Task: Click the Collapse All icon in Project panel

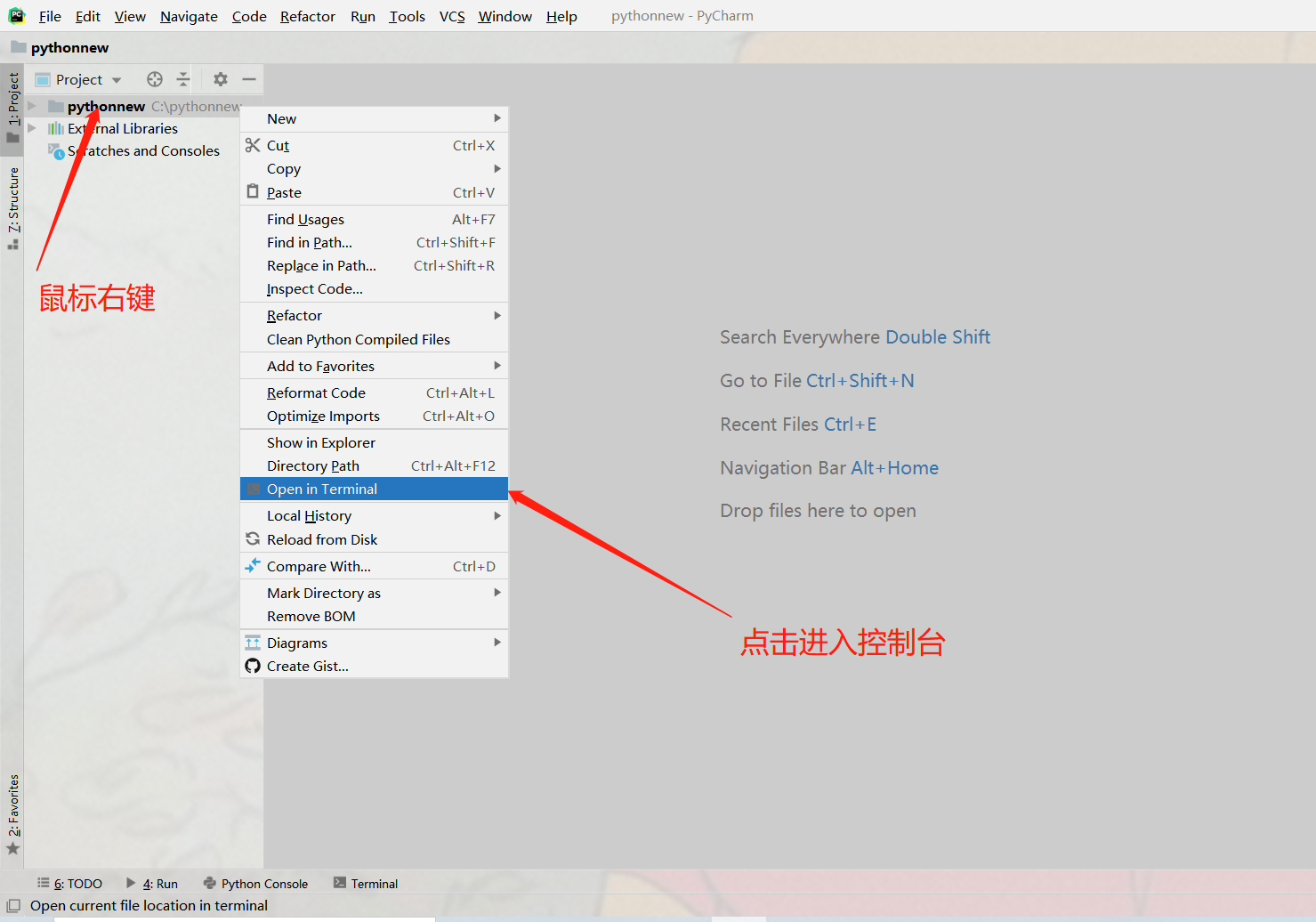Action: click(183, 79)
